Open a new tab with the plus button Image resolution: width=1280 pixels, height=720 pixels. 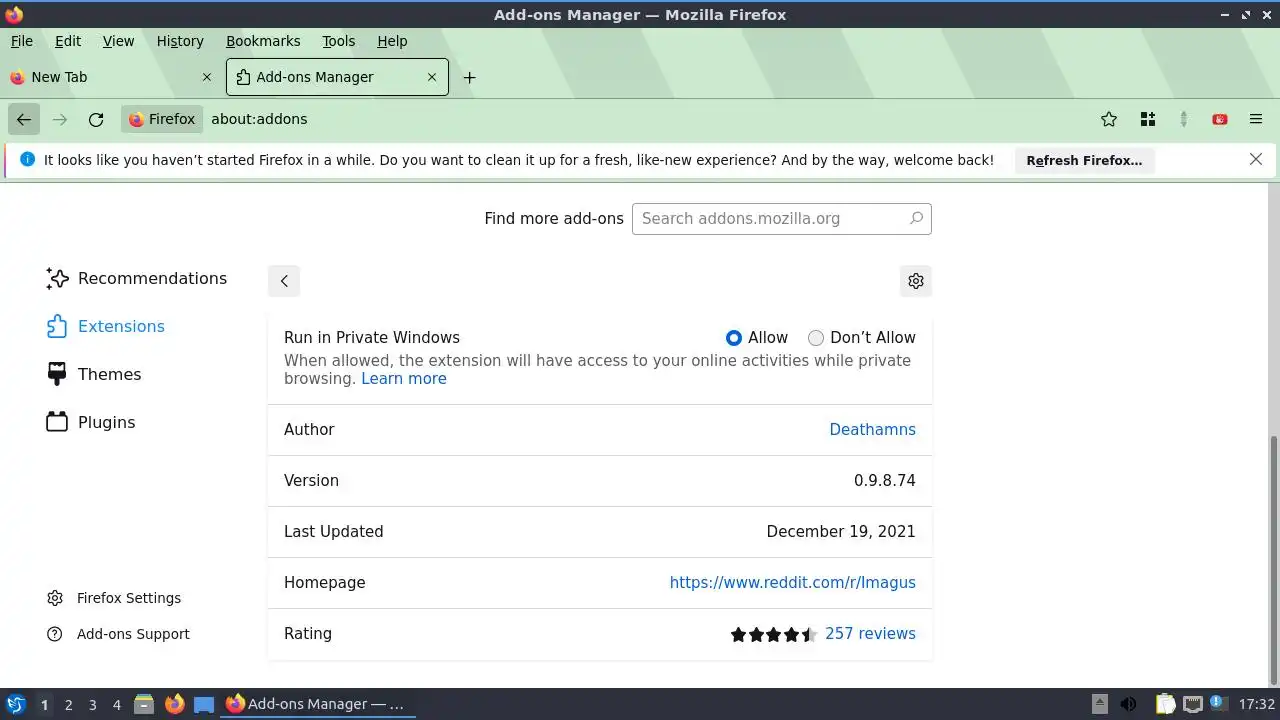(x=469, y=78)
